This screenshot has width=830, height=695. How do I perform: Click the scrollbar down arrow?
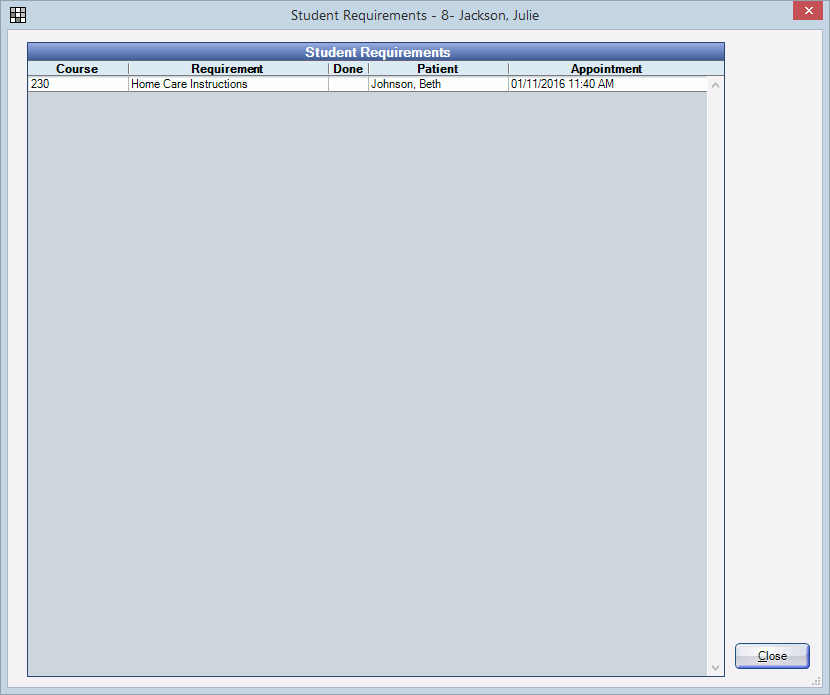(715, 666)
